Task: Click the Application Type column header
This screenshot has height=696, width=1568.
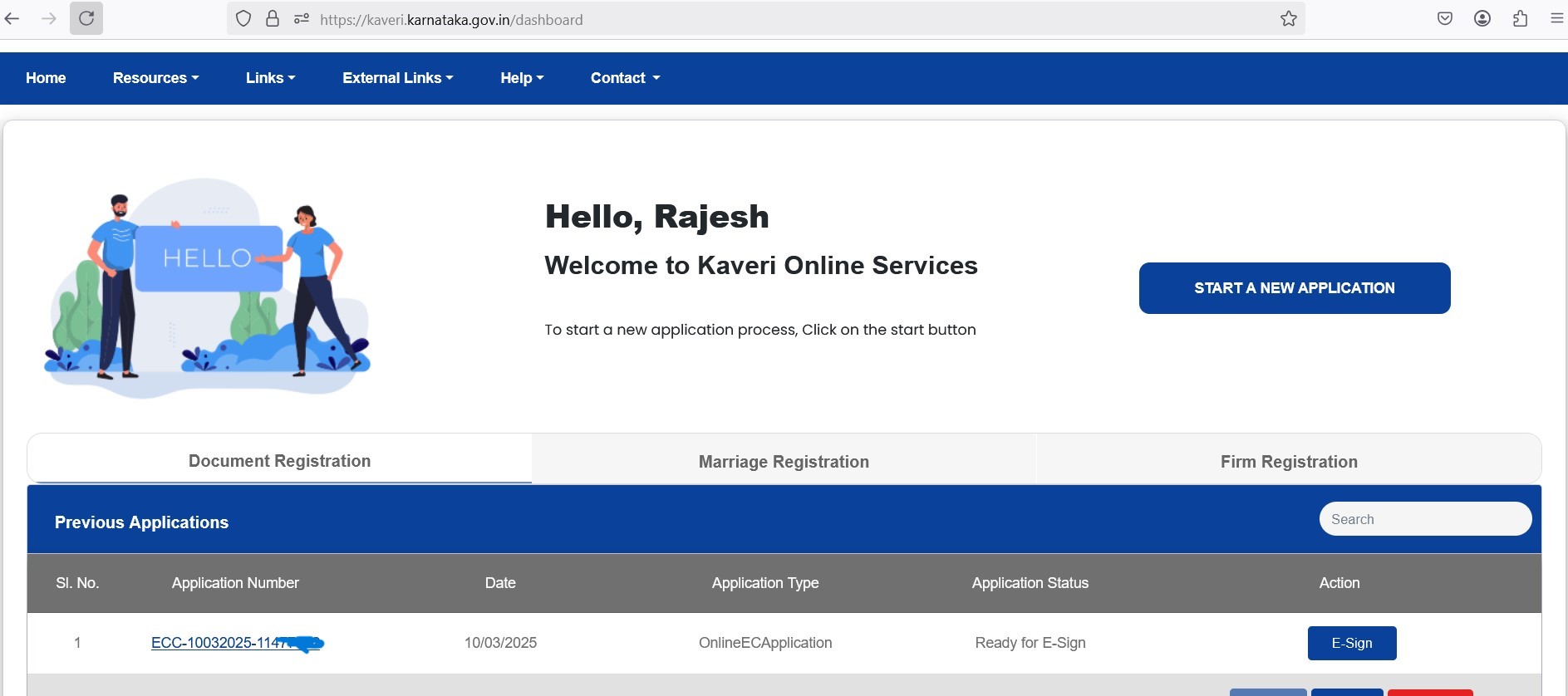Action: click(x=765, y=583)
